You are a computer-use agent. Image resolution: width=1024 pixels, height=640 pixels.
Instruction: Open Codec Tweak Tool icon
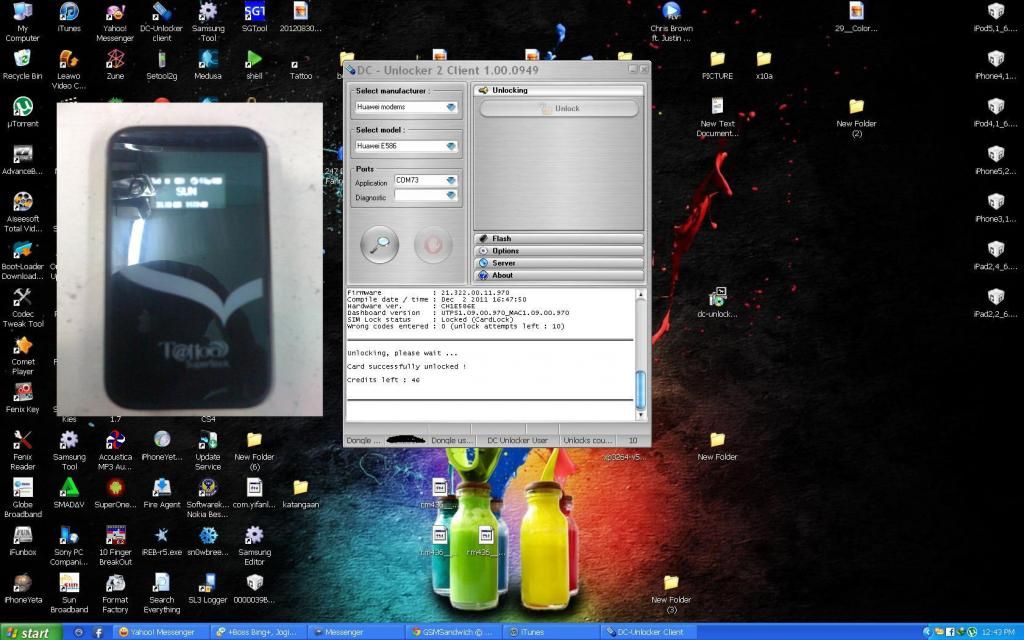pyautogui.click(x=22, y=308)
